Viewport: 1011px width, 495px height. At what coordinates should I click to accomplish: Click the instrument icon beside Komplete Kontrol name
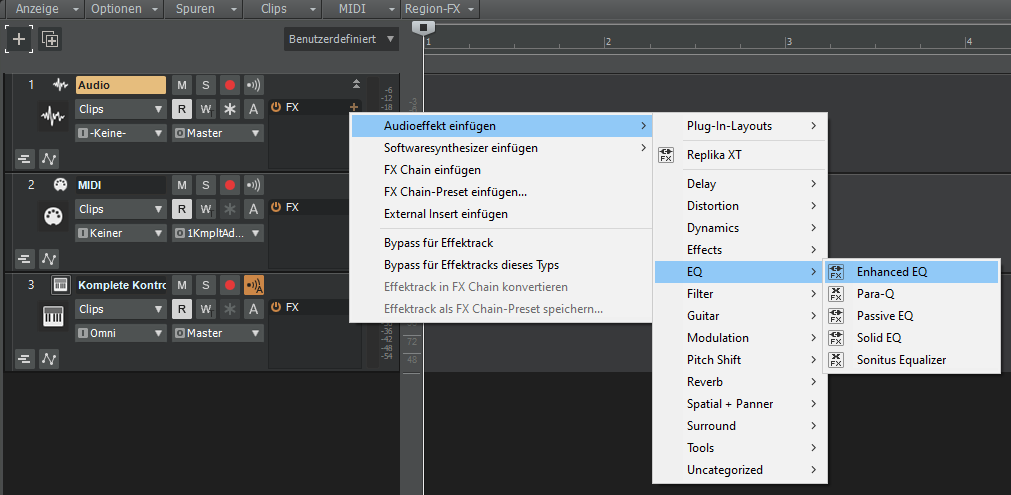point(60,285)
